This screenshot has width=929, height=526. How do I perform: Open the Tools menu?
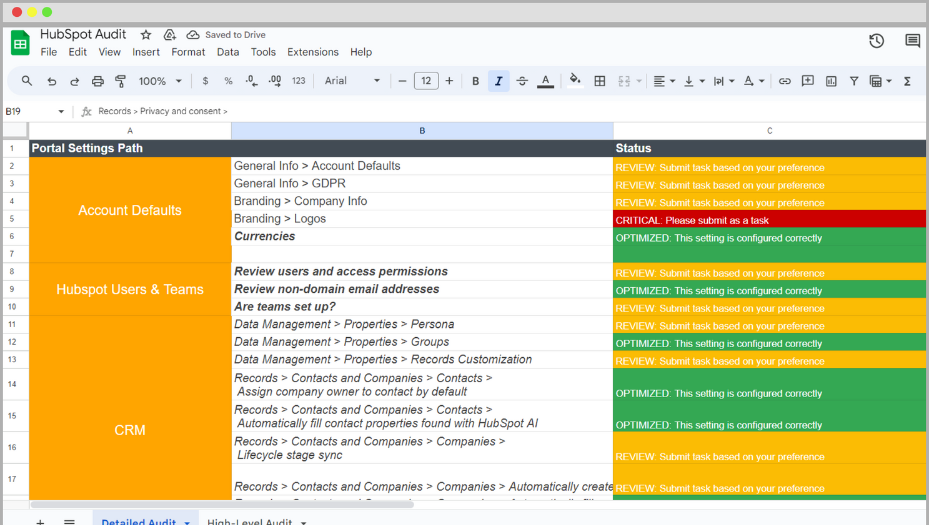point(263,52)
